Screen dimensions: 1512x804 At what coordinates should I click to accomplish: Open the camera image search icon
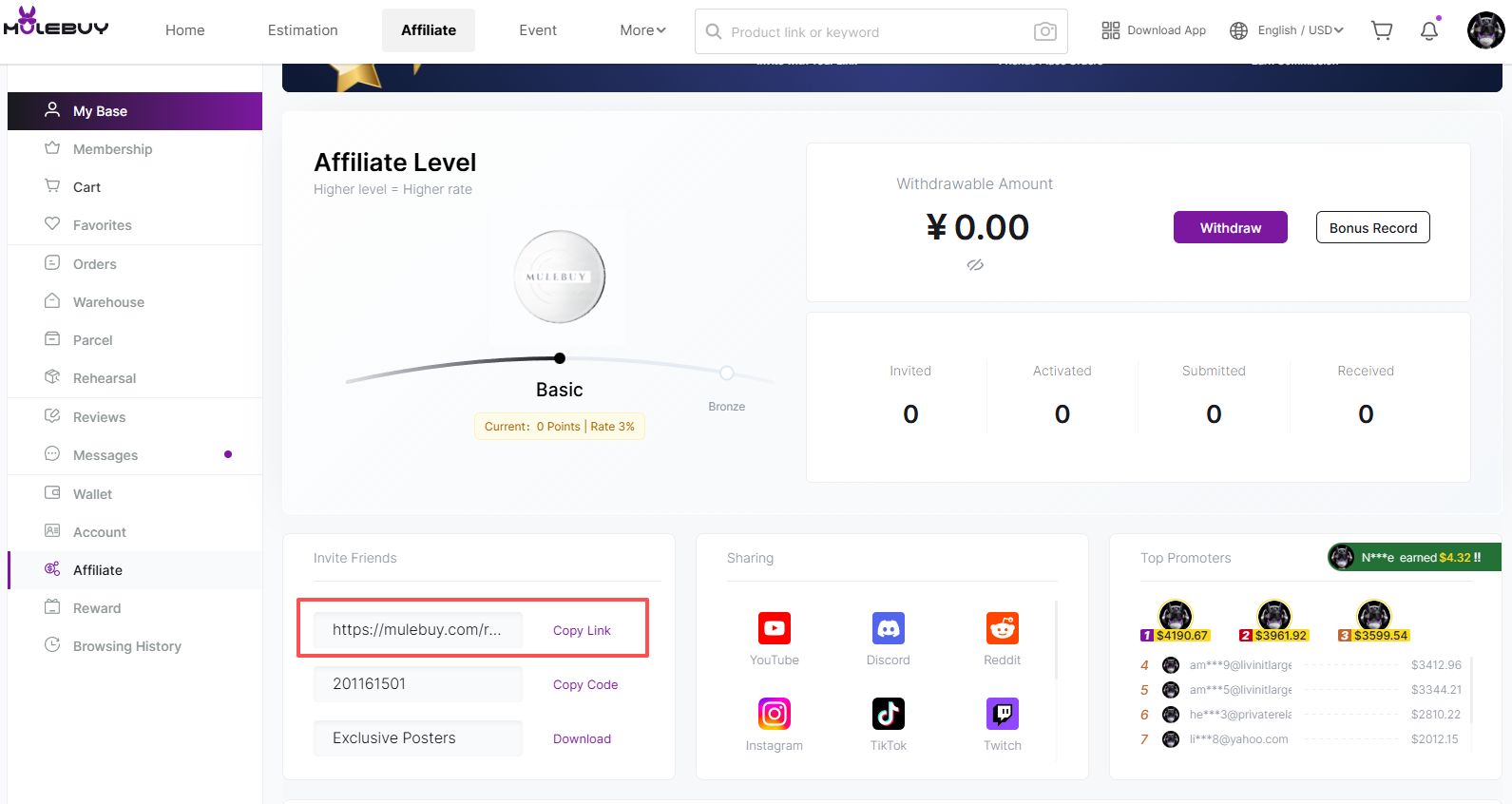pos(1044,31)
